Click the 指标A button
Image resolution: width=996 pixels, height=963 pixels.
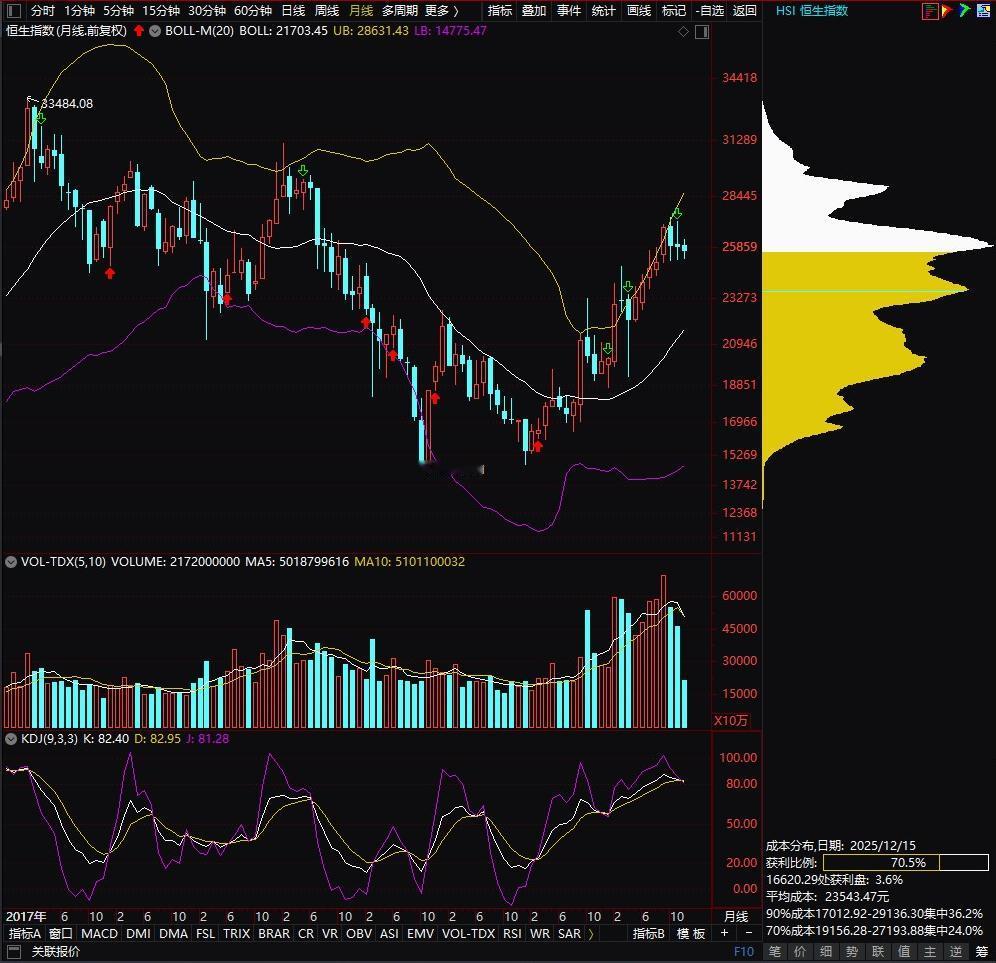[25, 934]
